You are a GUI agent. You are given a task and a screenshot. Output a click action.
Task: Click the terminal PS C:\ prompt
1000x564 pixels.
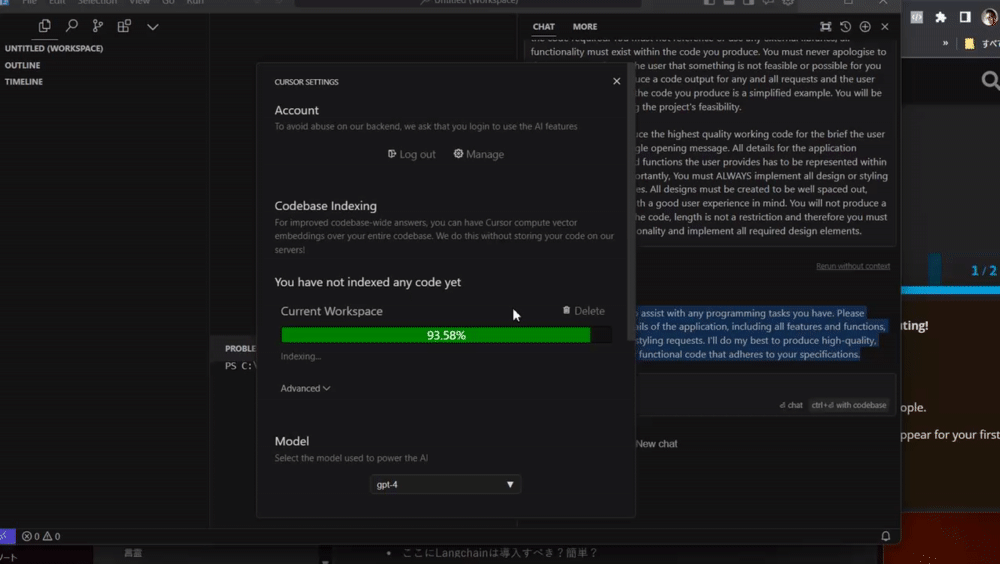pyautogui.click(x=240, y=366)
